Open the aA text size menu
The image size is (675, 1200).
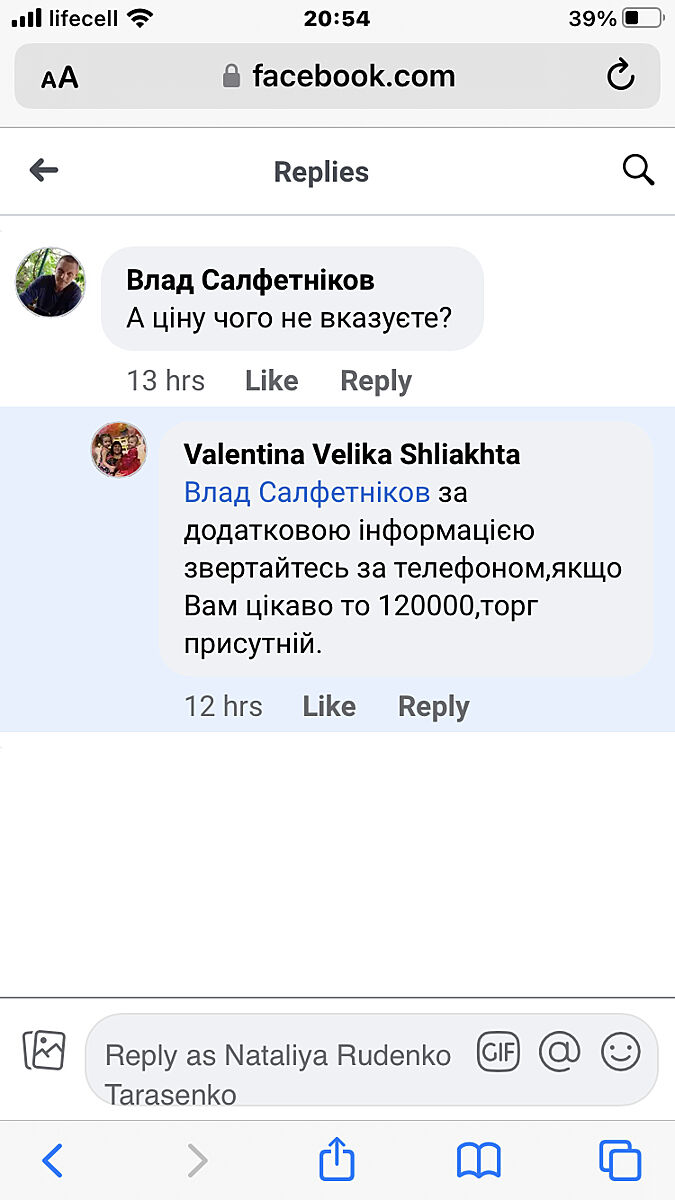click(x=60, y=78)
